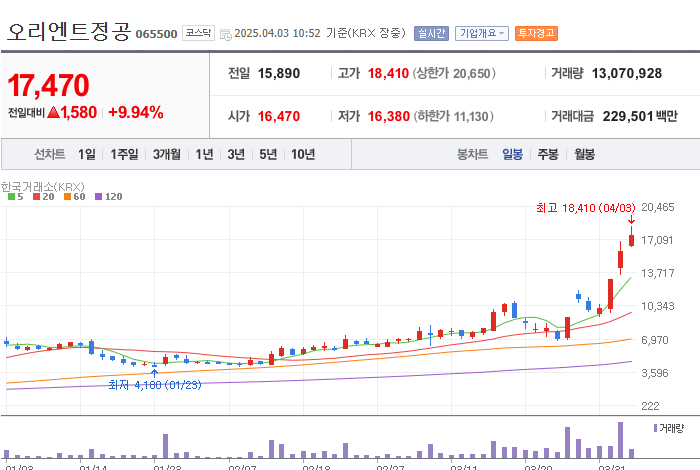The image size is (700, 470).
Task: Click the opening price value 16,470
Action: (279, 116)
